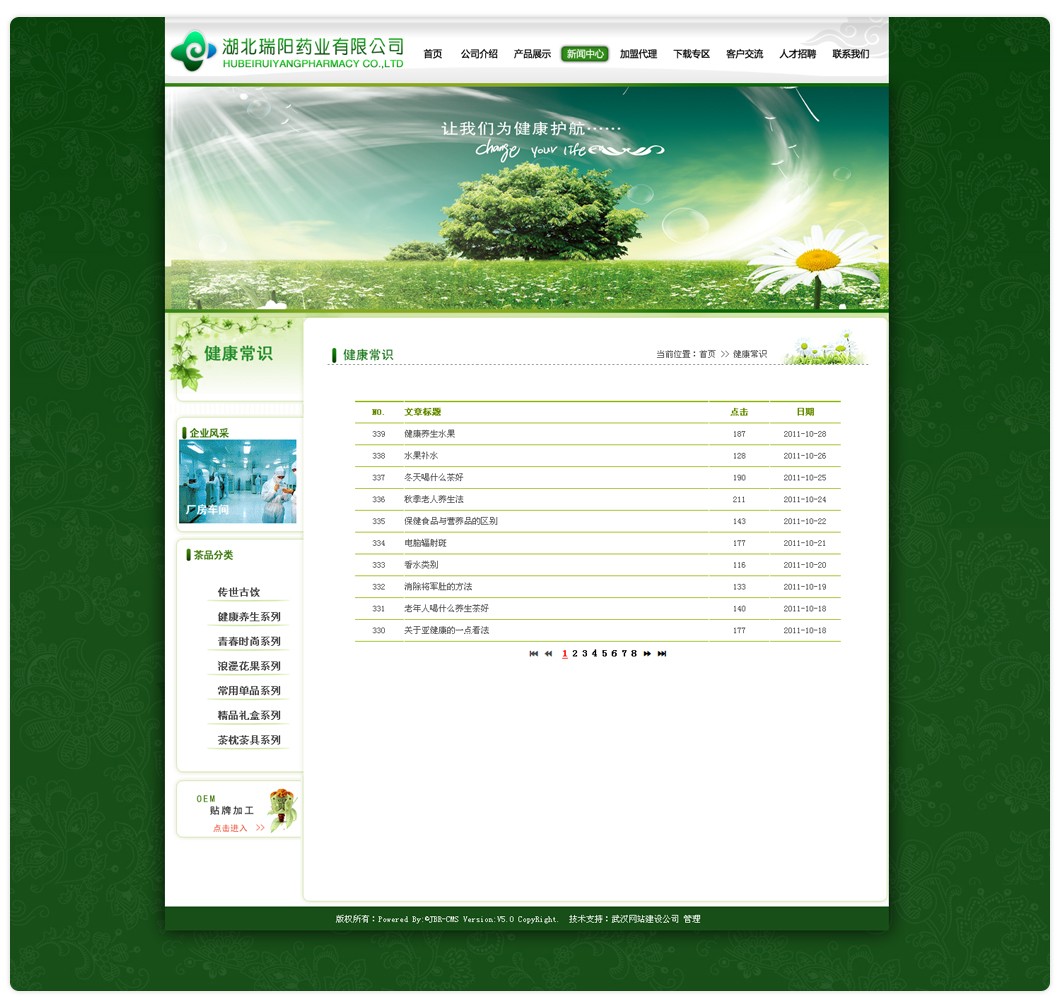Open 公司介绍 navigation item
The width and height of the screenshot is (1060, 1008).
pyautogui.click(x=479, y=54)
